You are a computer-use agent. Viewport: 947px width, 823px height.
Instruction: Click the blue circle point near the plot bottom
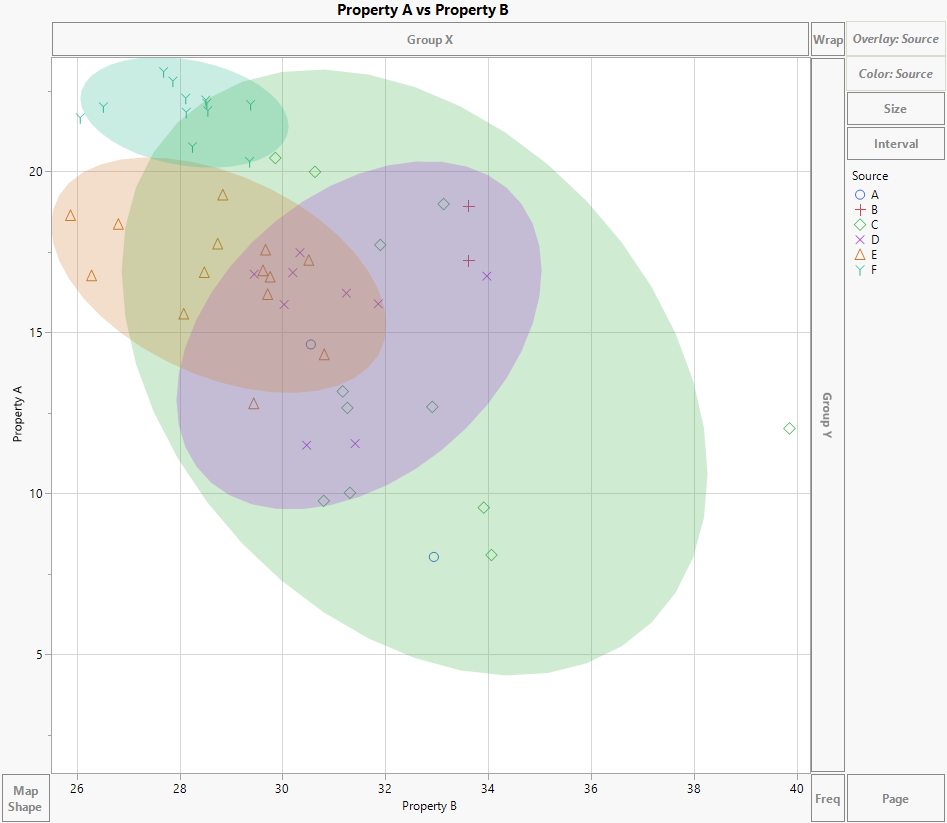[x=435, y=556]
